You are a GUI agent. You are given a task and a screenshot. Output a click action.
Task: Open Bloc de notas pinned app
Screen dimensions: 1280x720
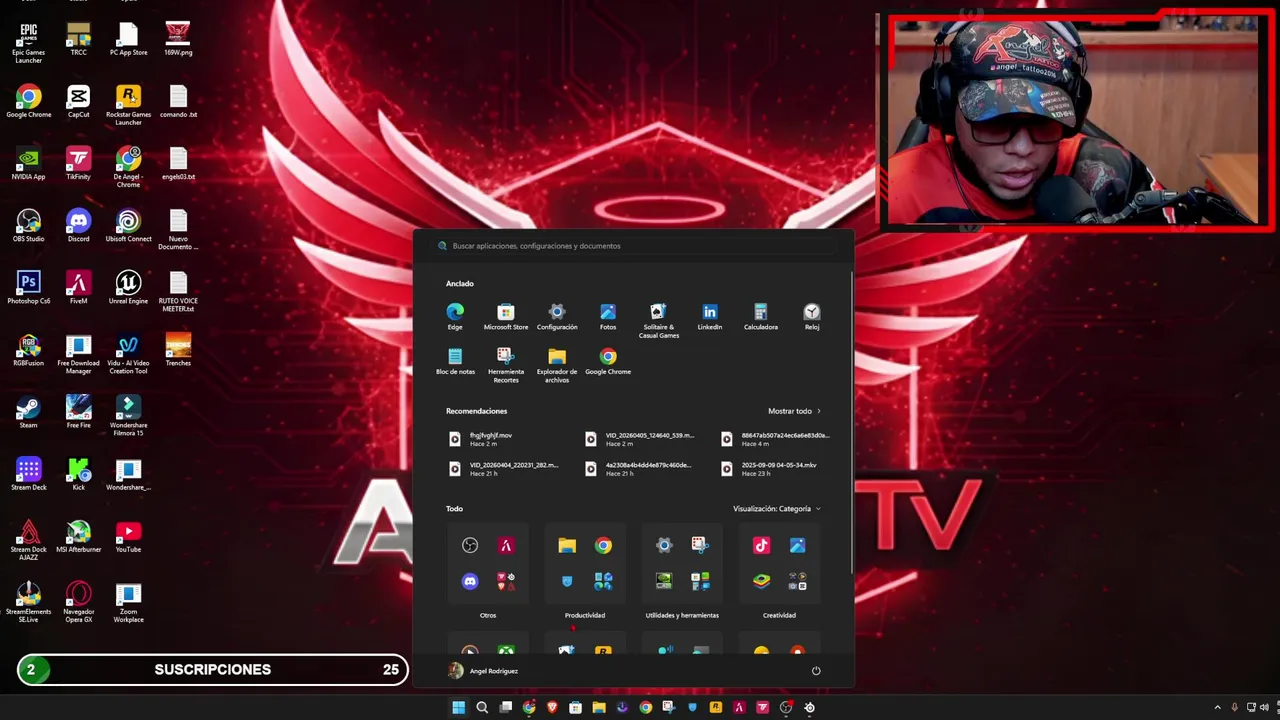(455, 362)
